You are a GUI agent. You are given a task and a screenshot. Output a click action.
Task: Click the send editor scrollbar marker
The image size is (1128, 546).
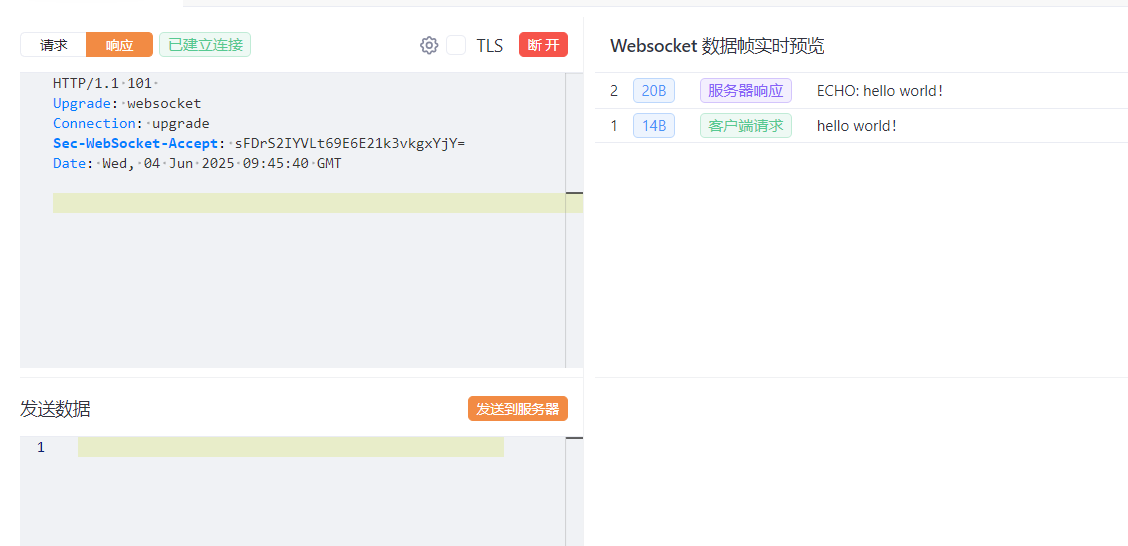click(575, 438)
